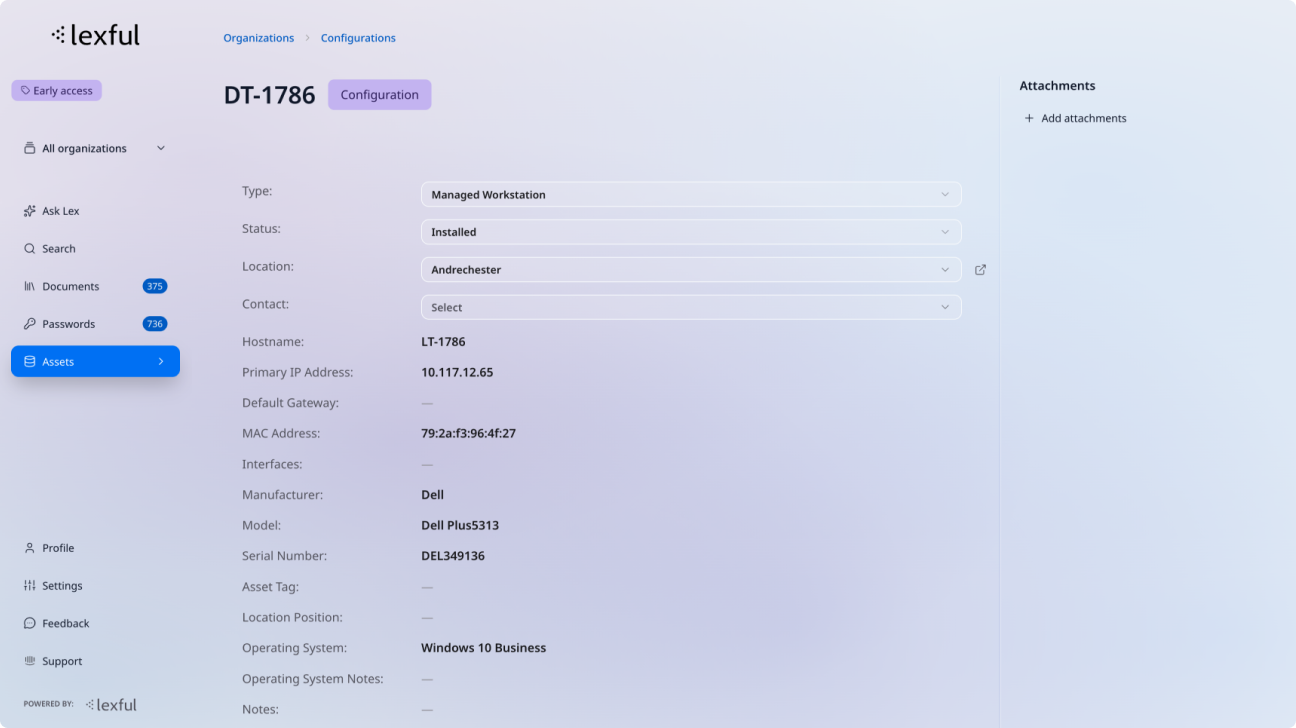Screen dimensions: 1296x728
Task: Open Settings using the sliders icon
Action: coord(29,585)
